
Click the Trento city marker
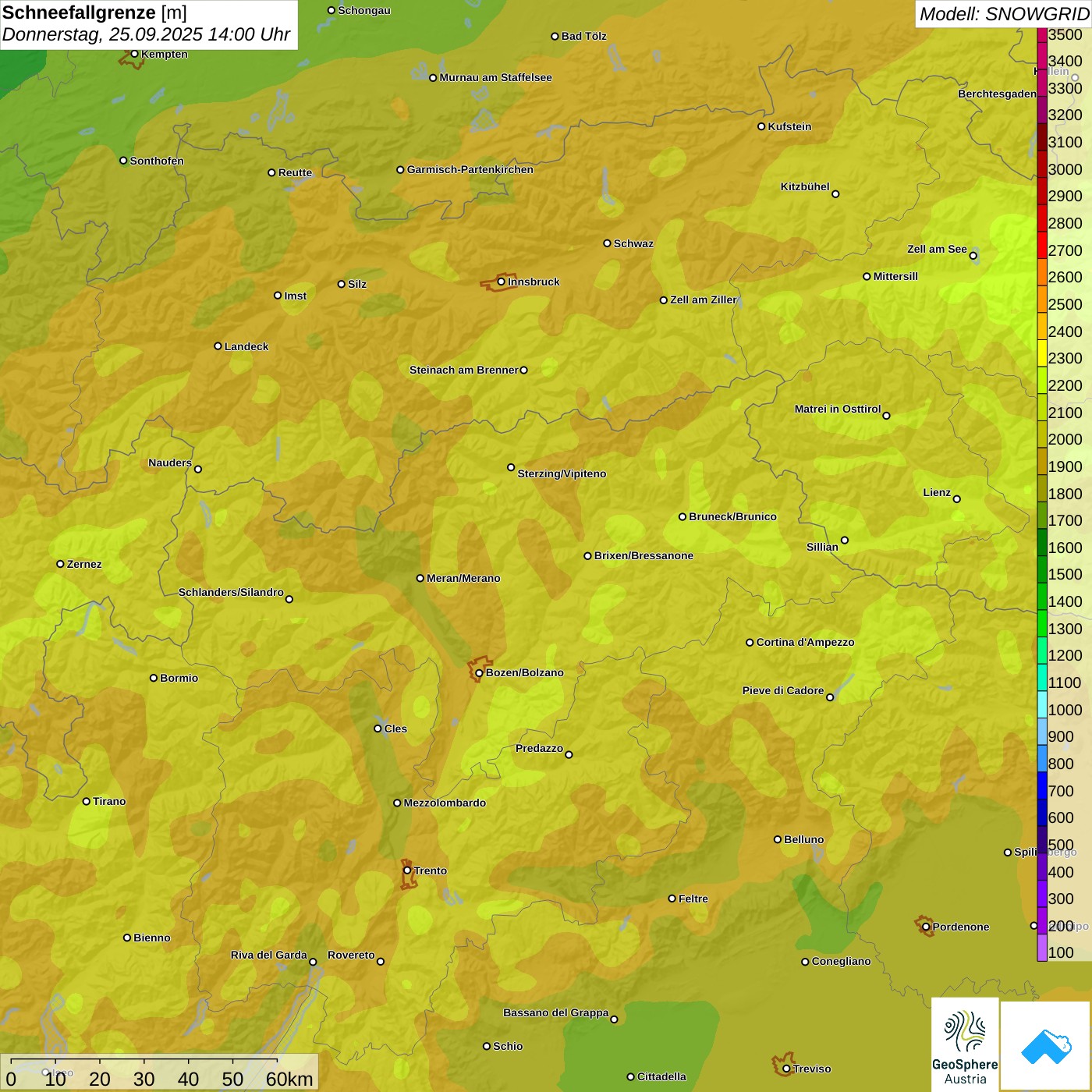click(x=407, y=870)
